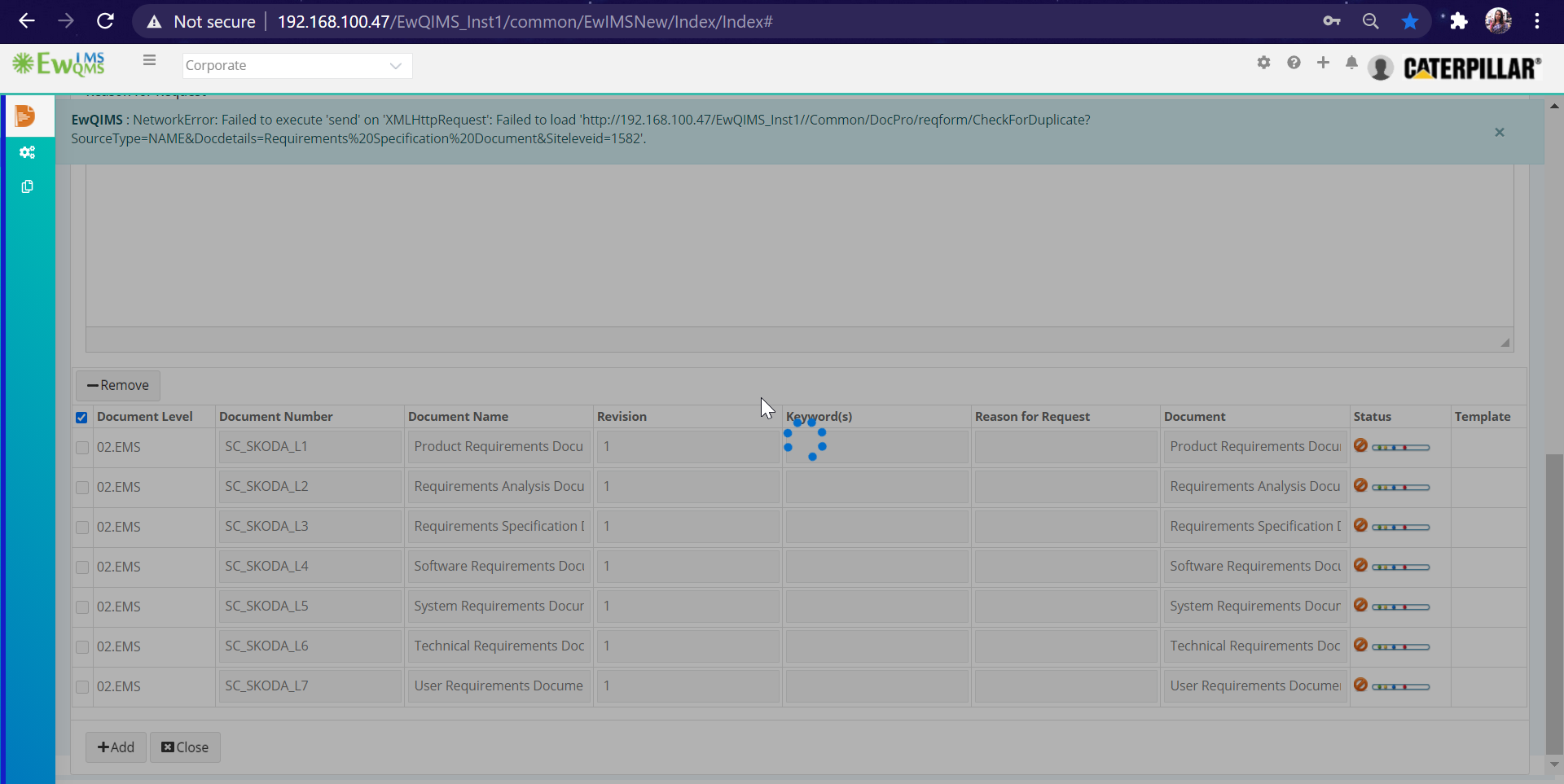Dismiss the NetworkError notification banner
Image resolution: width=1564 pixels, height=784 pixels.
coord(1499,132)
